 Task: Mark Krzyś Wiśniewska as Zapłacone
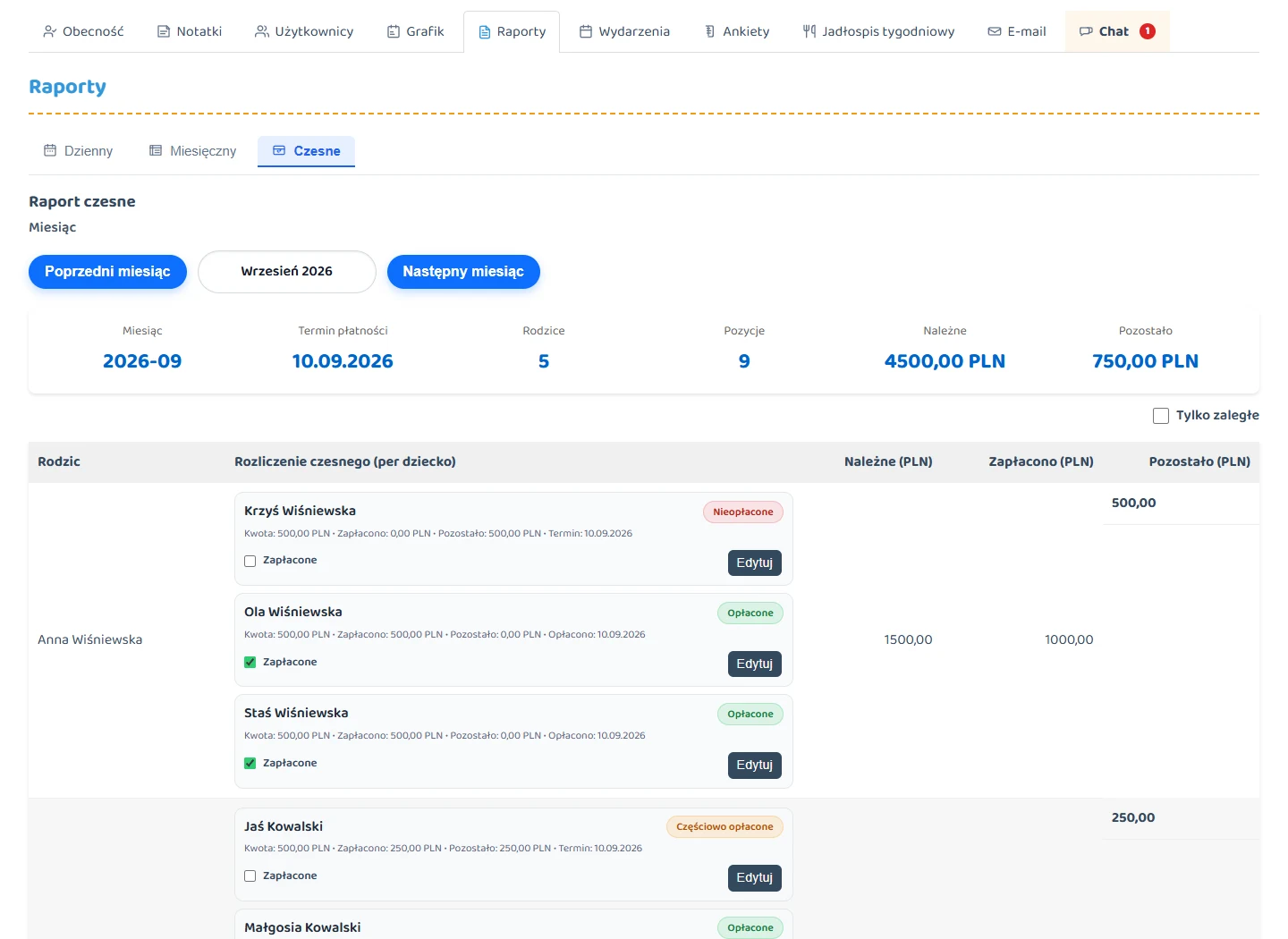click(250, 562)
